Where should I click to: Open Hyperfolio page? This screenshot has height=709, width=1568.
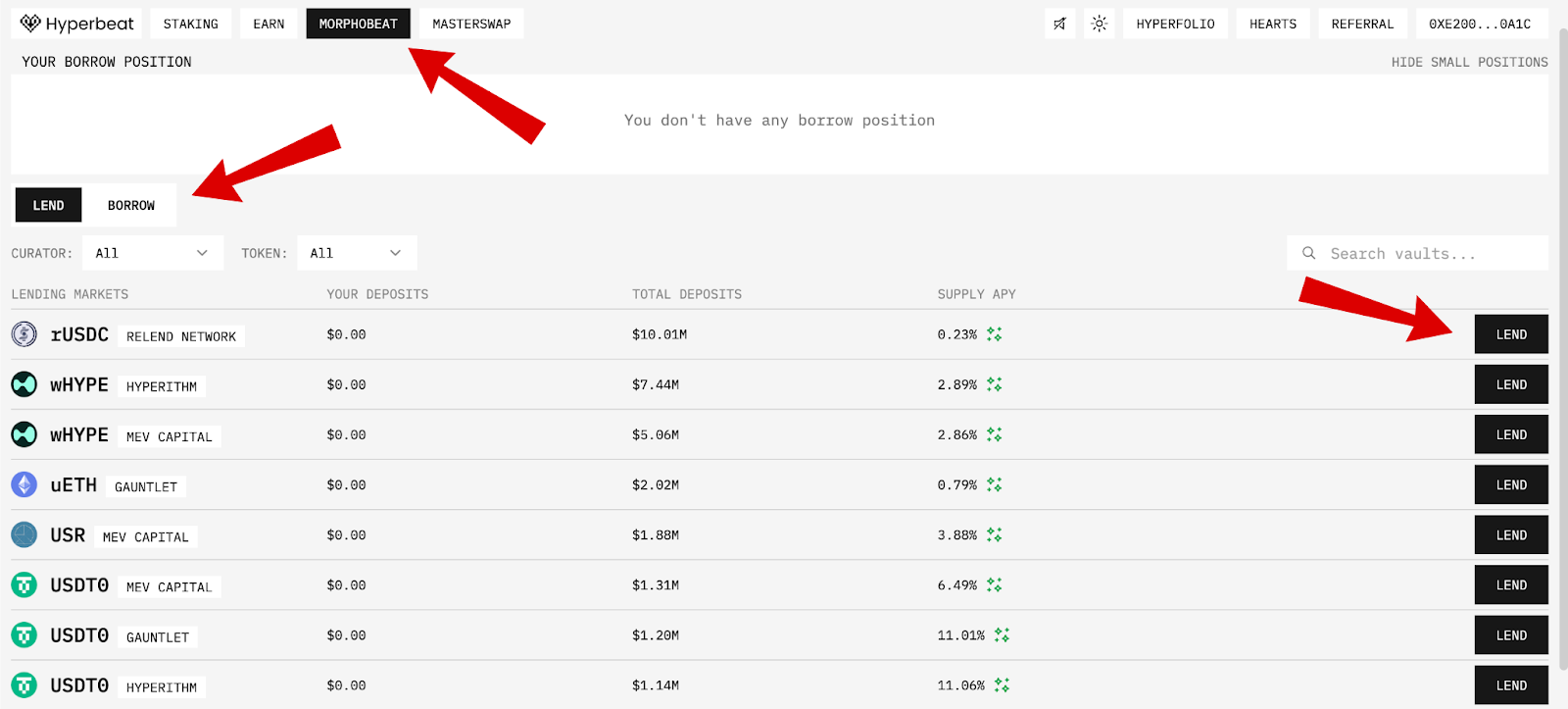pos(1175,24)
